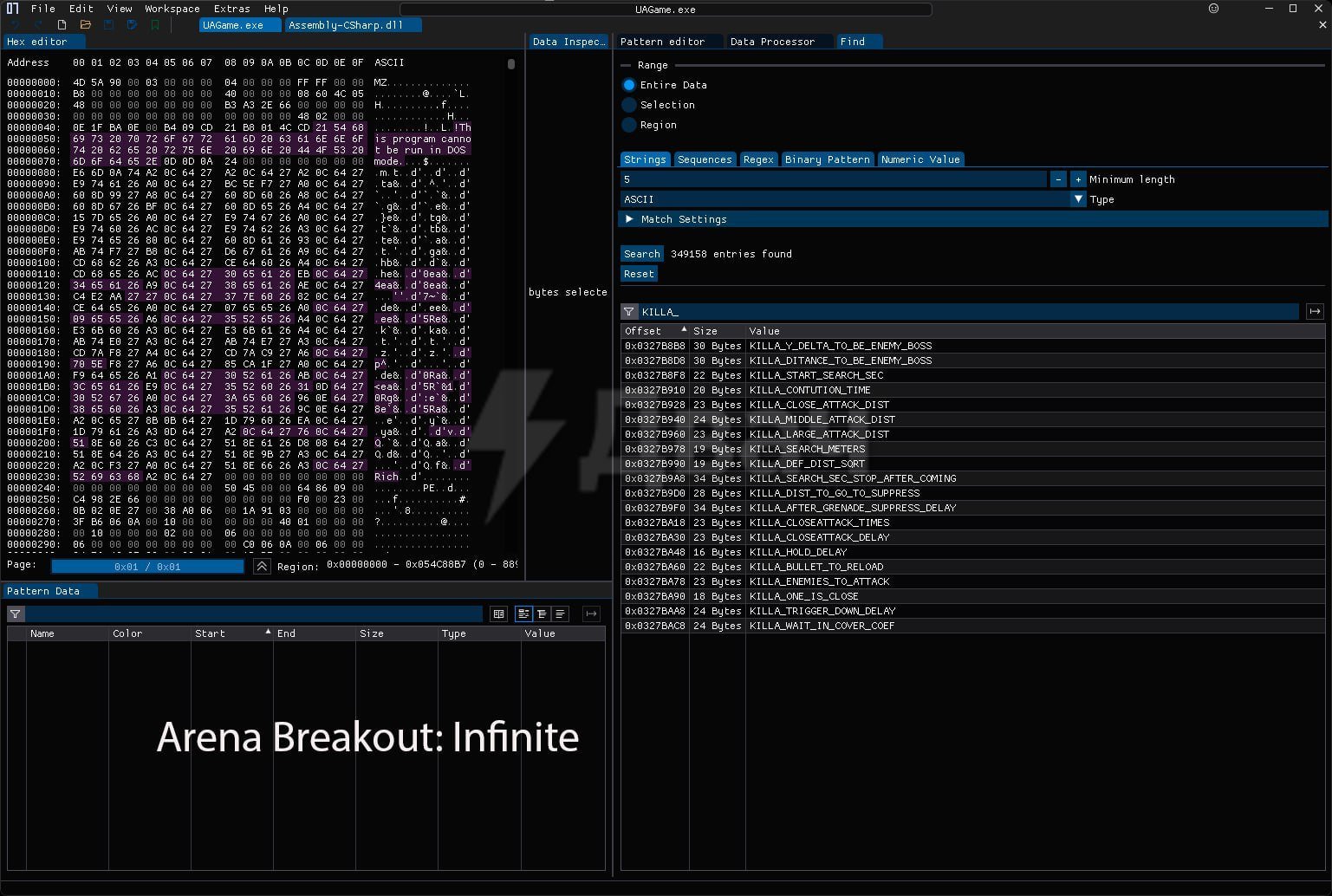1332x896 pixels.
Task: Select the Selection range option
Action: point(659,105)
